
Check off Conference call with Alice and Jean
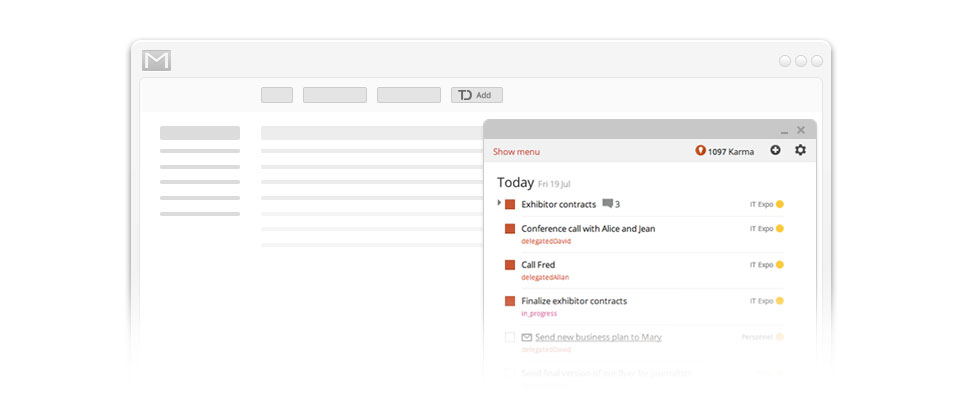coord(510,229)
